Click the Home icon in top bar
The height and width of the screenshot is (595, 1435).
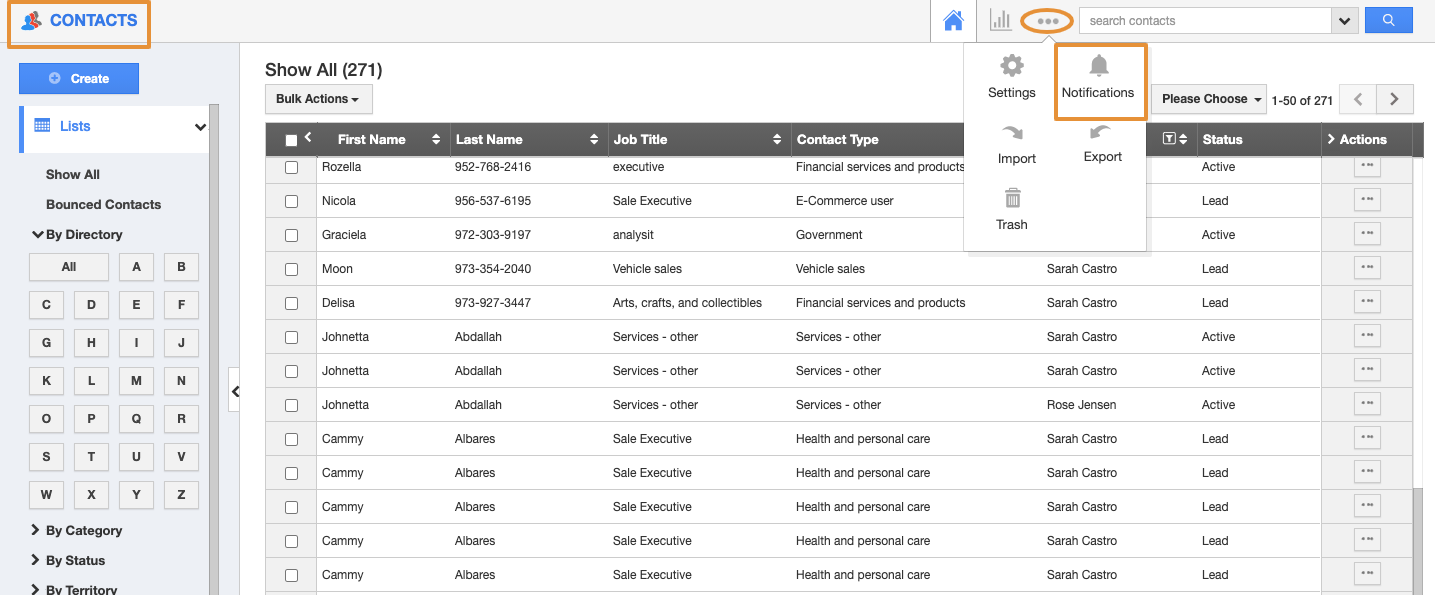(953, 21)
